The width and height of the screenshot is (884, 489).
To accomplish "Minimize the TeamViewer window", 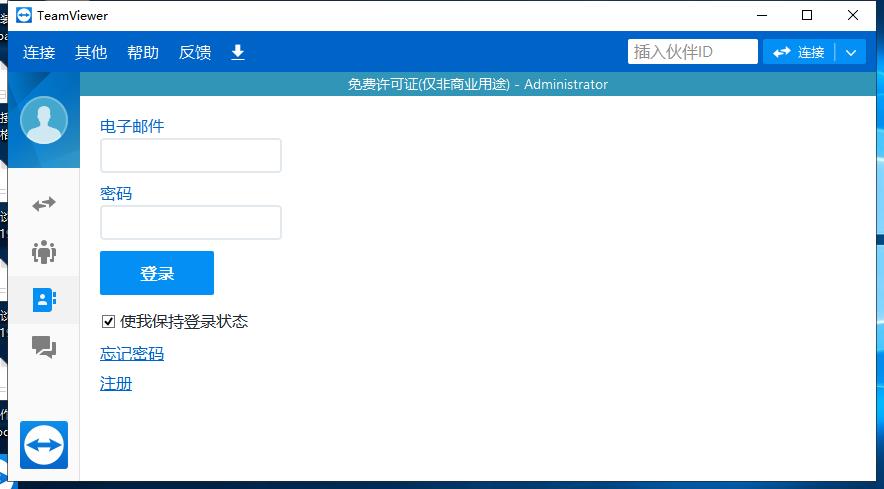I will tap(762, 15).
